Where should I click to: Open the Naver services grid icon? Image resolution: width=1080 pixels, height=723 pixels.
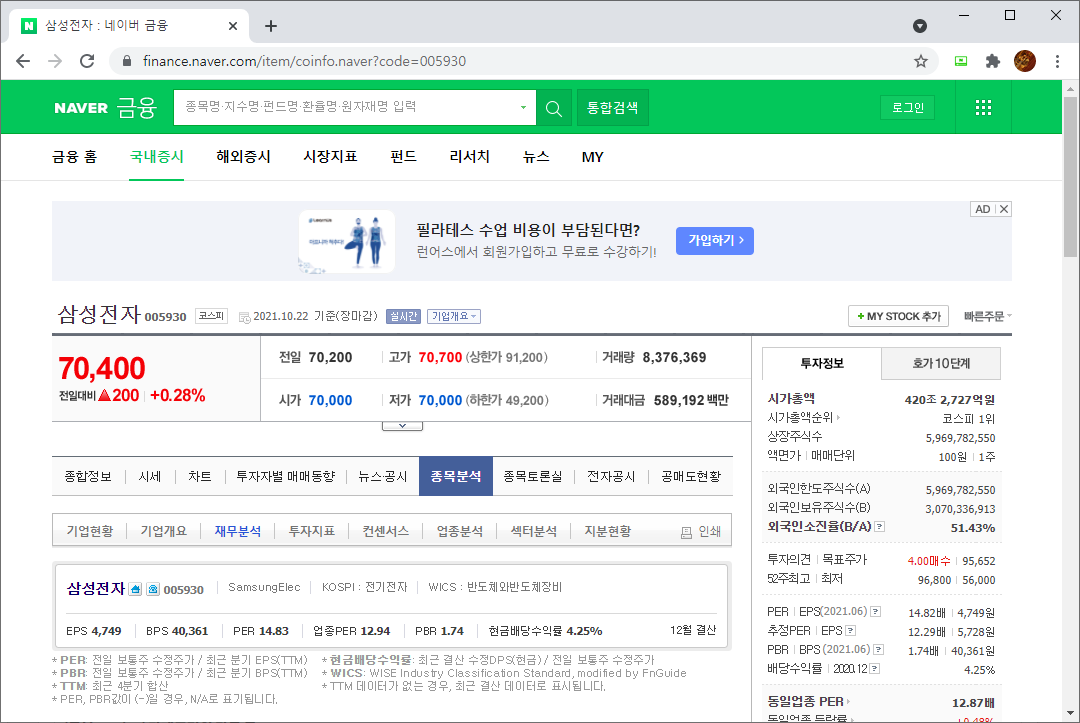pos(984,107)
